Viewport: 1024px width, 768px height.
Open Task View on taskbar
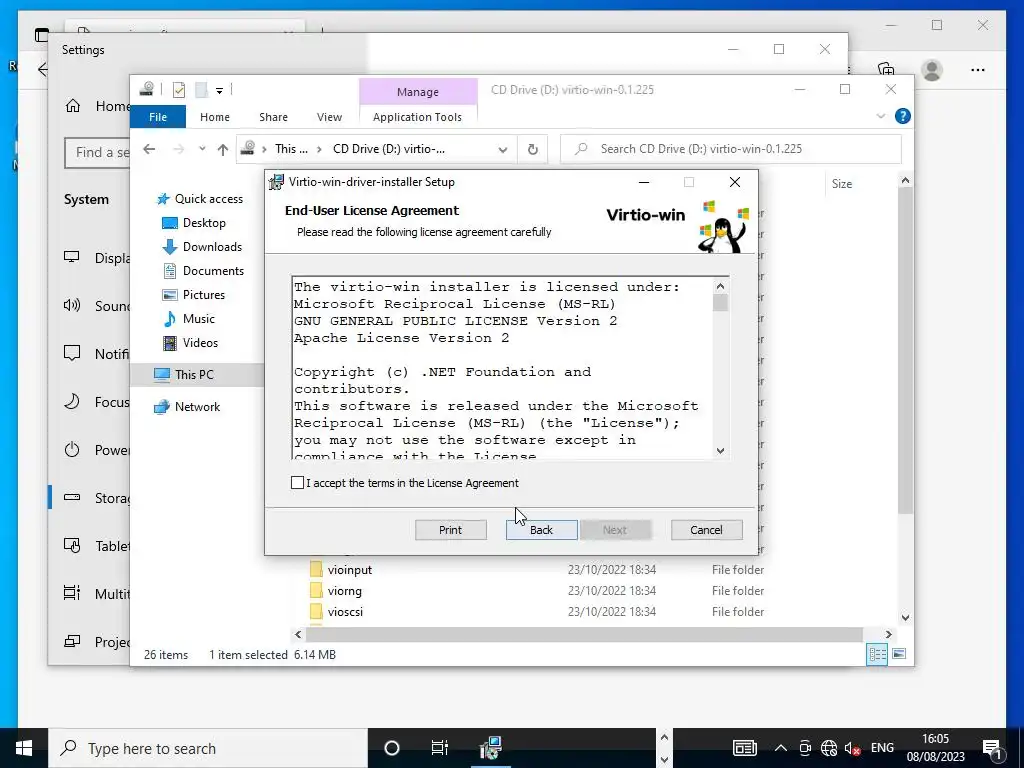point(440,748)
